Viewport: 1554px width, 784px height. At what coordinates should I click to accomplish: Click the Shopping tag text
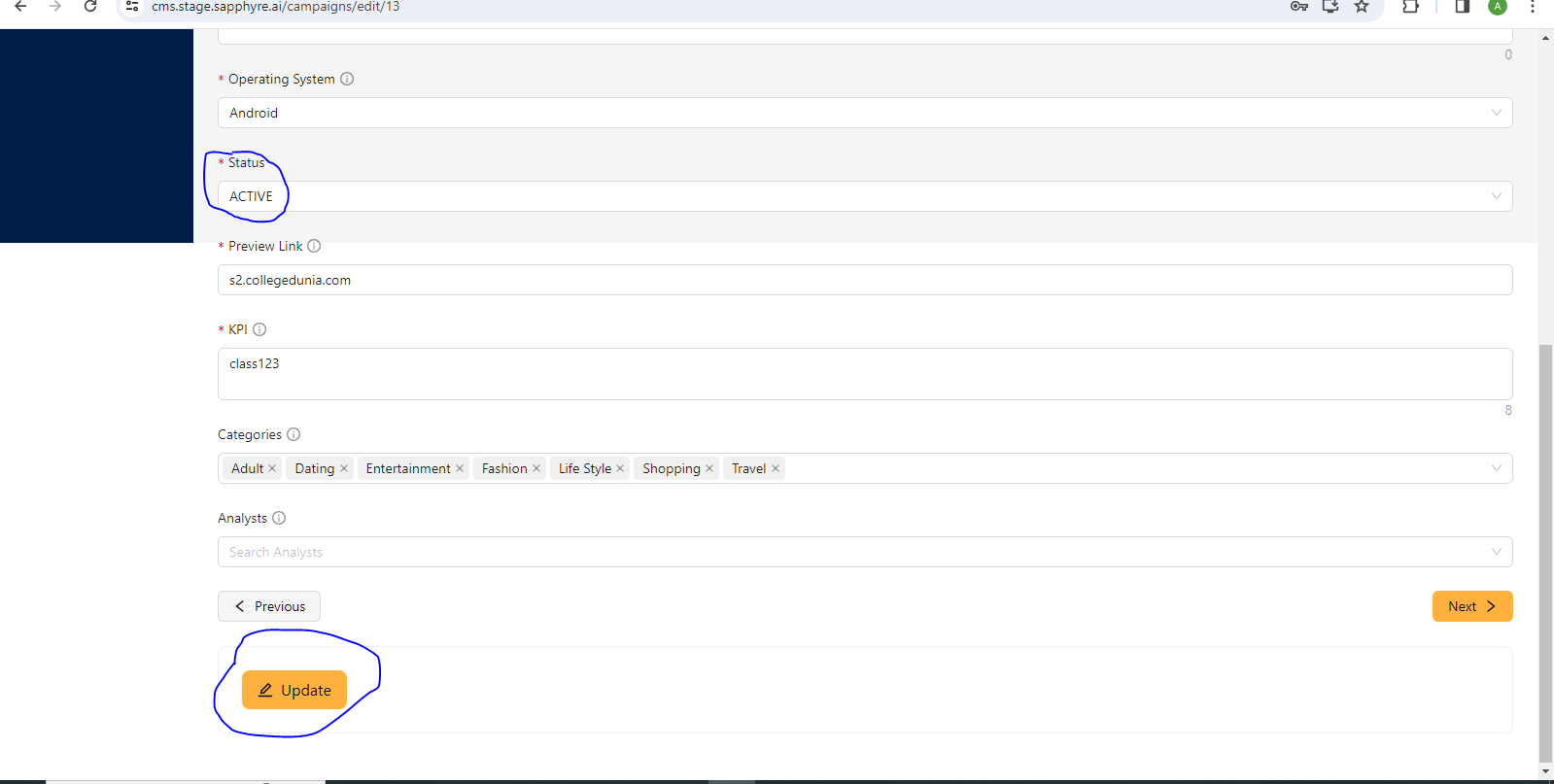click(672, 468)
